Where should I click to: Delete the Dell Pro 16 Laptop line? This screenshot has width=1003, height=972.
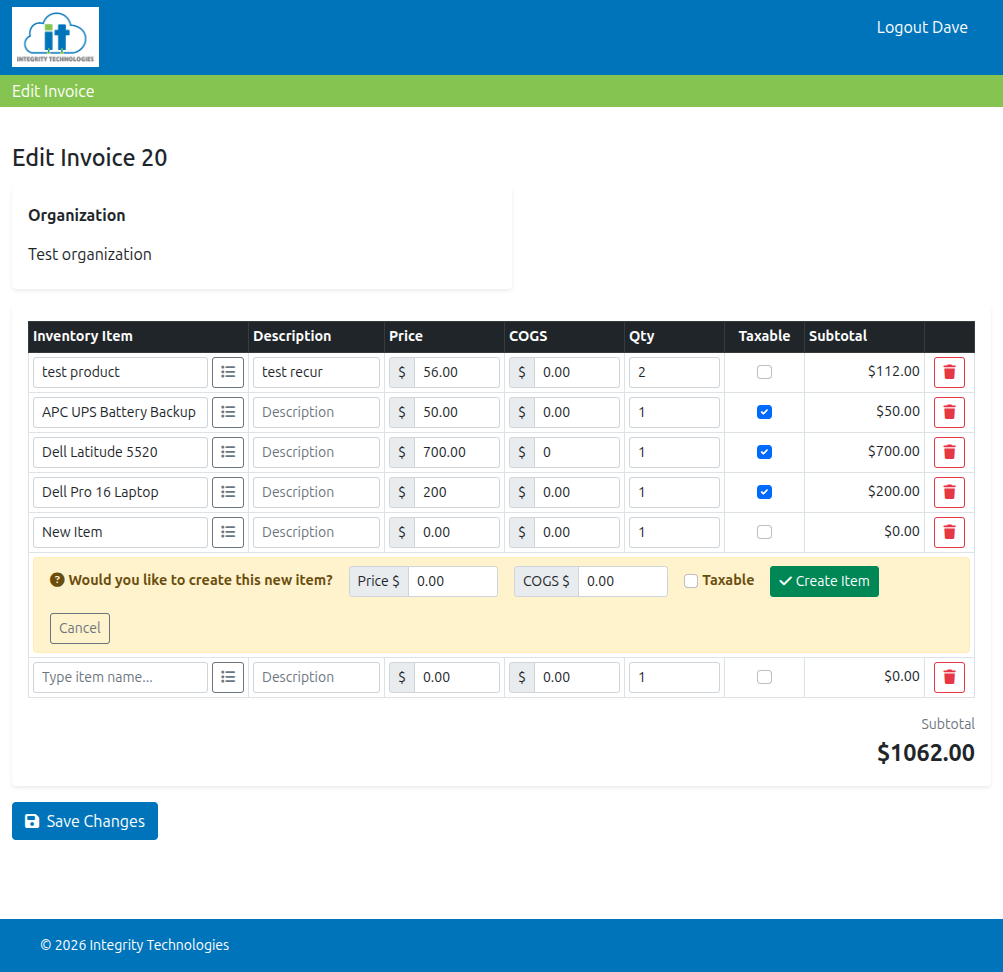tap(949, 492)
